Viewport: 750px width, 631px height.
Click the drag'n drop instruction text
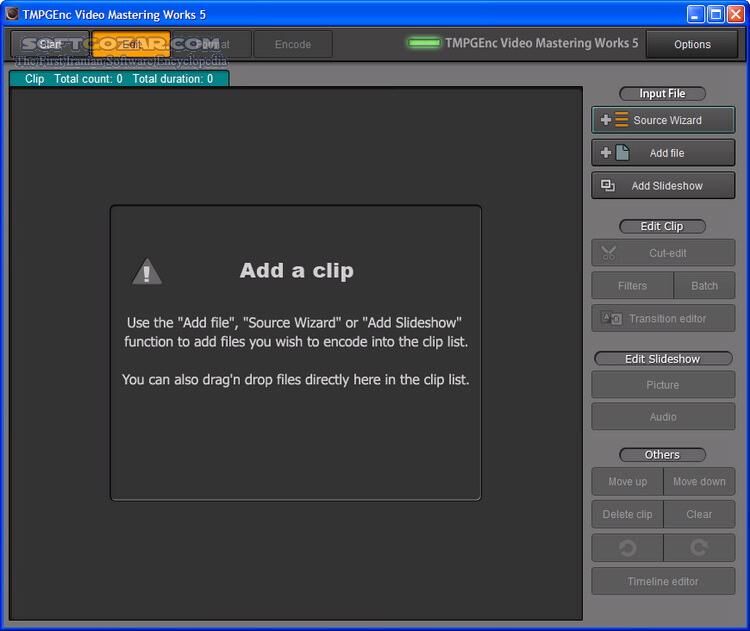click(296, 379)
